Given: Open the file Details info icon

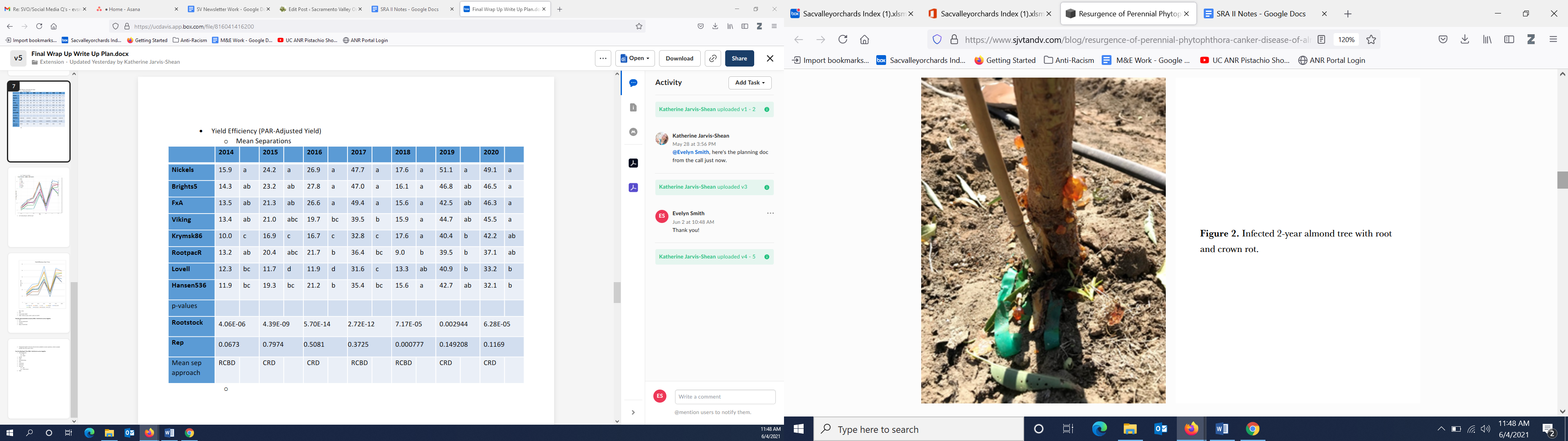Looking at the screenshot, I should [633, 107].
